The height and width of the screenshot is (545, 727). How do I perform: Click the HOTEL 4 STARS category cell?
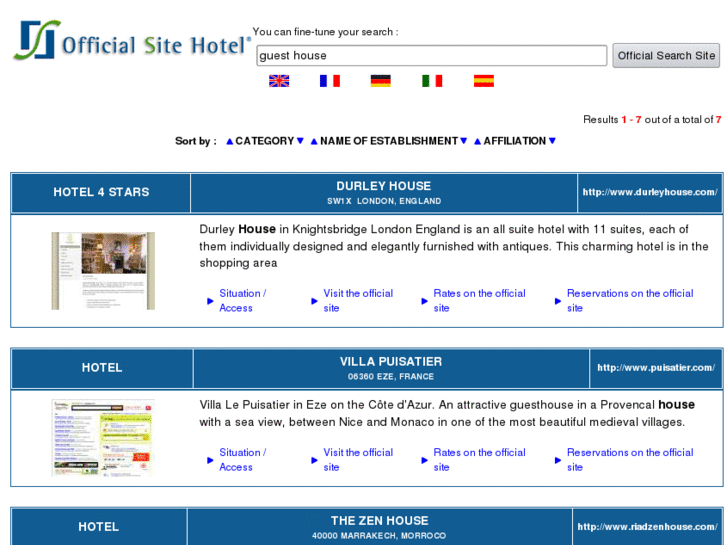point(101,192)
